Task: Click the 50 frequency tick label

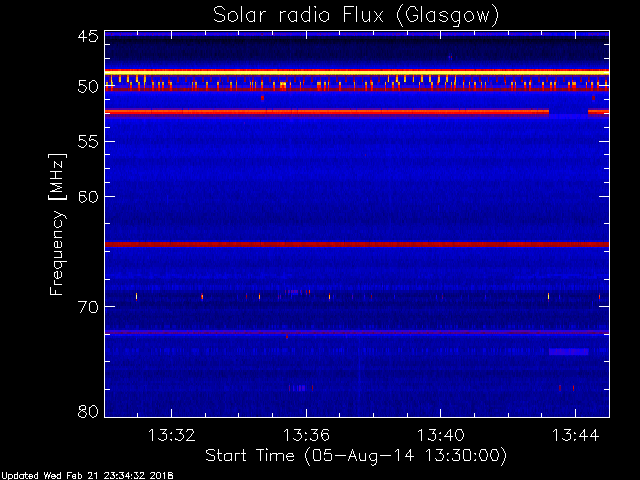Action: pos(88,87)
